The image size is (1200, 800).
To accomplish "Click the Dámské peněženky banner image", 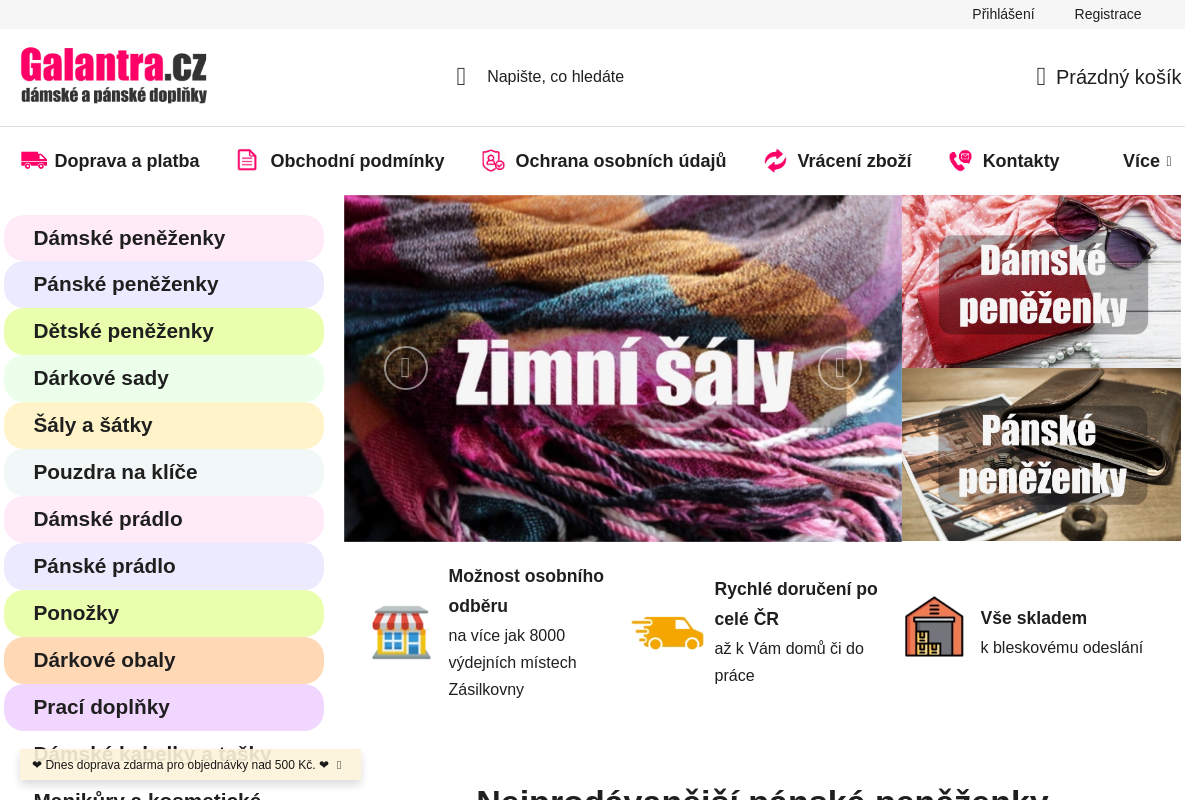I will click(x=1041, y=281).
